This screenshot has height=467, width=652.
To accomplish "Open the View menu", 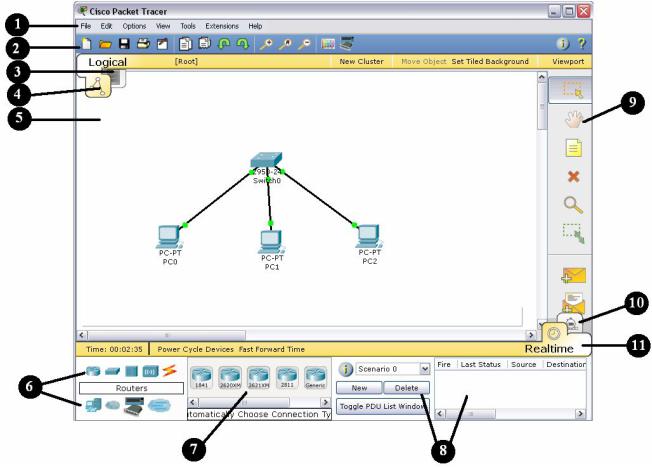I will tap(163, 26).
